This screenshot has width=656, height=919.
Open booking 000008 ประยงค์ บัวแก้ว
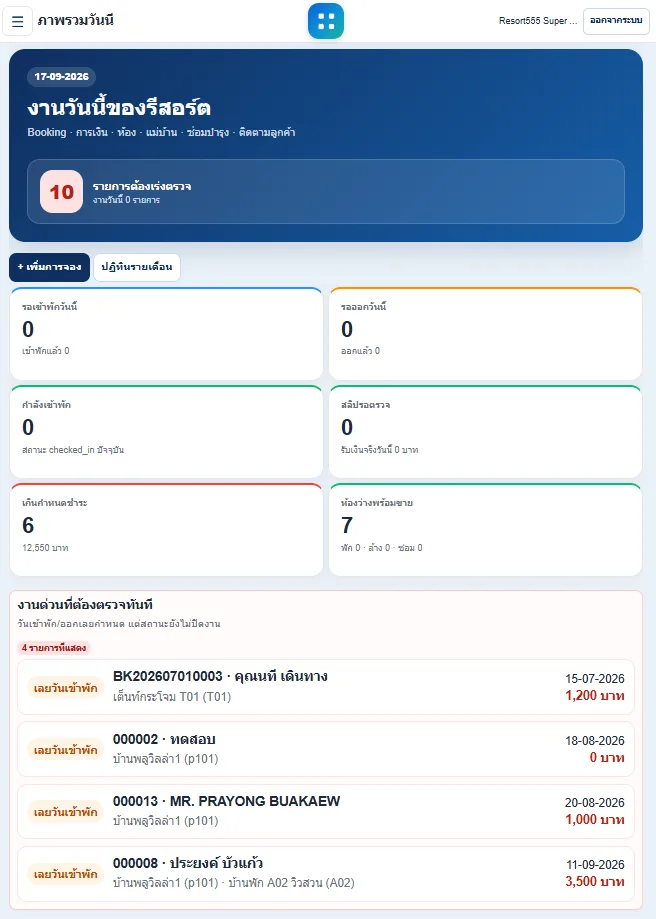326,873
